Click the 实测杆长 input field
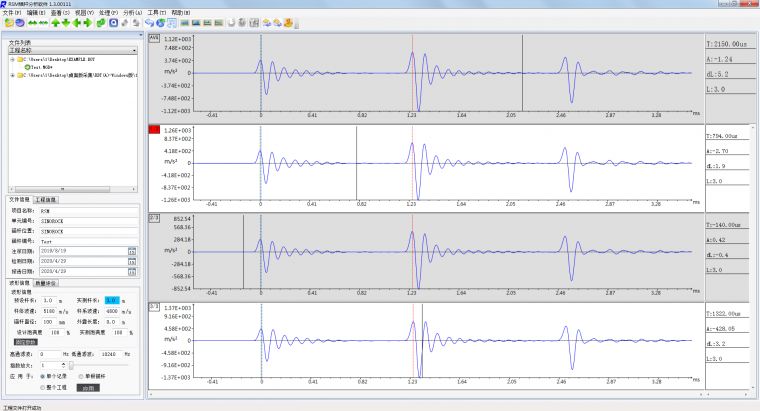 coord(113,300)
